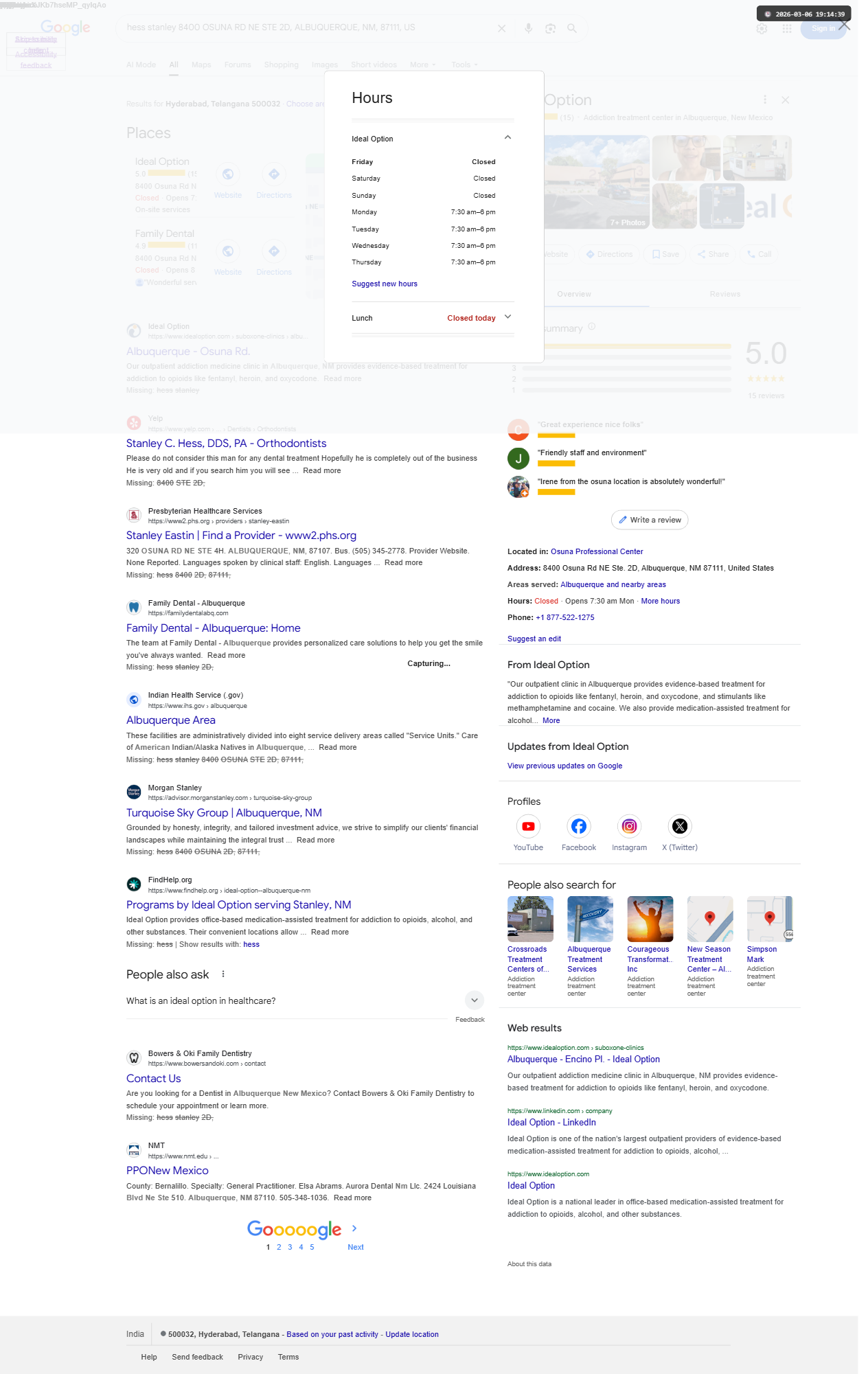Click the Sign in button
Image resolution: width=868 pixels, height=1374 pixels.
[x=823, y=28]
